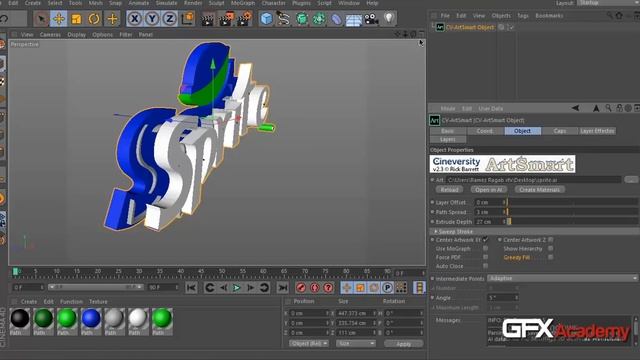Viewport: 640px width, 360px height.
Task: Open the material manager Texture menu
Action: coord(98,302)
